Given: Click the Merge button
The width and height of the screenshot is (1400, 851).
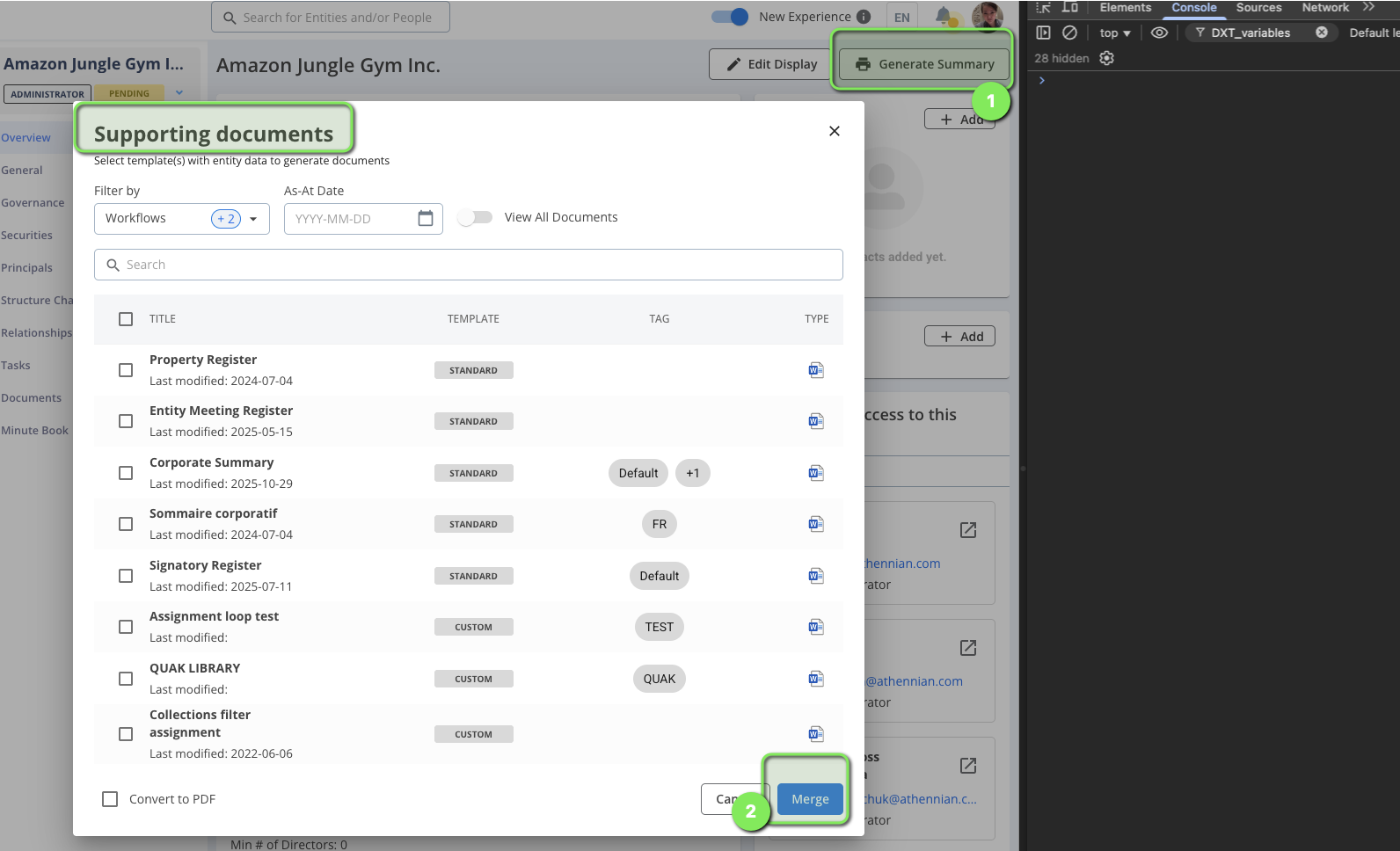Looking at the screenshot, I should click(810, 799).
